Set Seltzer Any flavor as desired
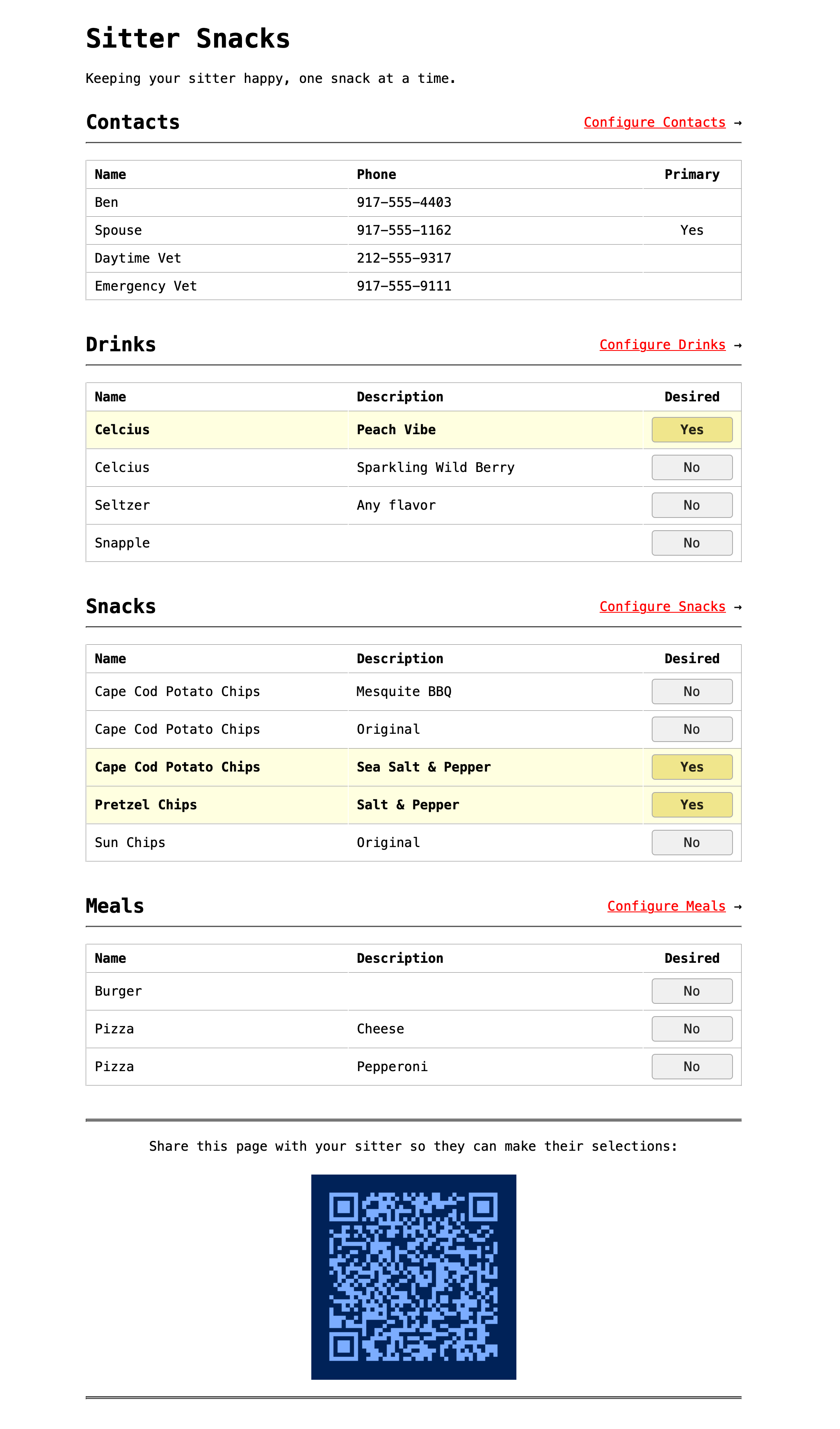Viewport: 840px width, 1429px height. (x=692, y=505)
